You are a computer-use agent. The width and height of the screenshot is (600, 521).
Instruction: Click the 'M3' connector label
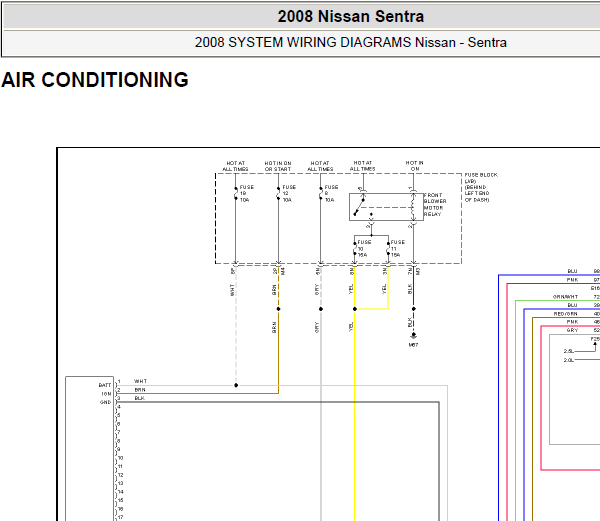point(418,271)
